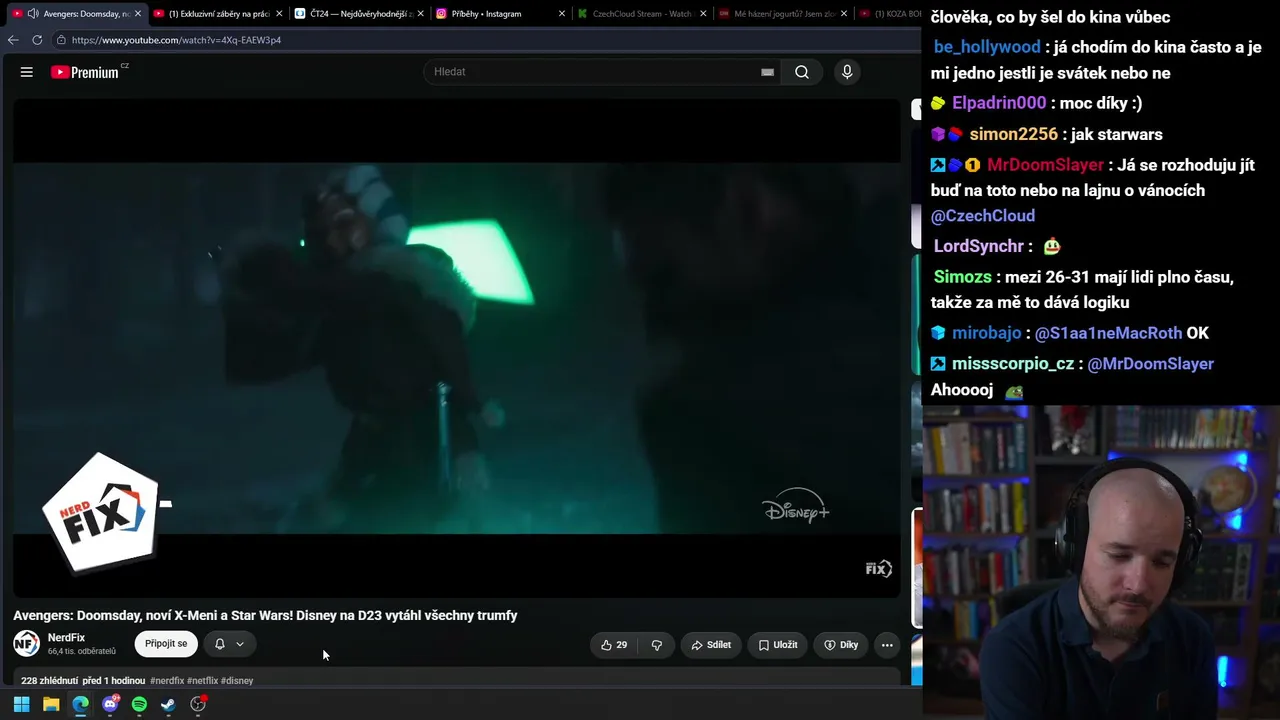Click the 66,4 tis. odběratelů subscriber count
Image resolution: width=1280 pixels, height=720 pixels.
[82, 652]
